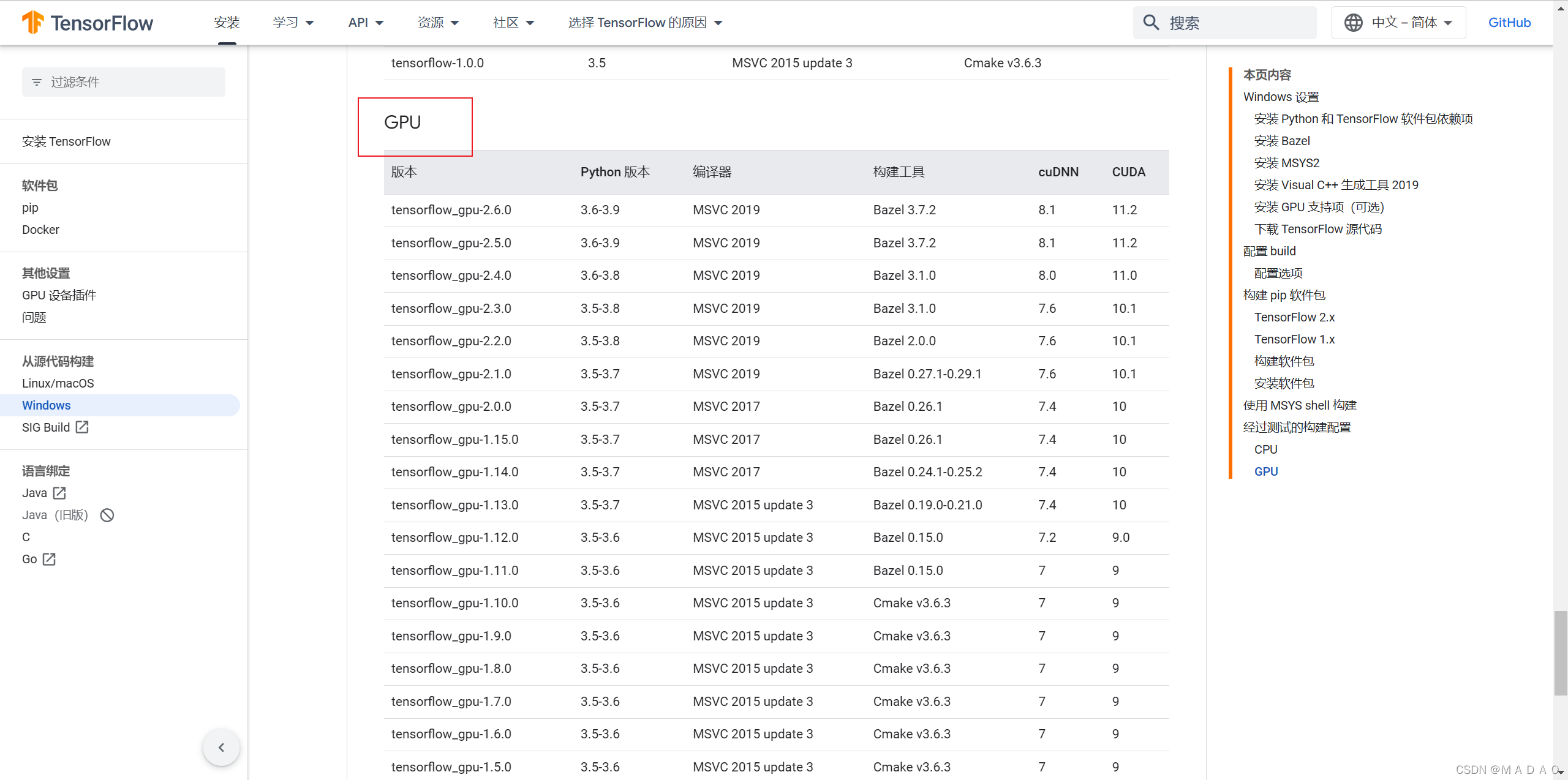Jump to TensorFlow 2.x section
Image resolution: width=1568 pixels, height=780 pixels.
coord(1294,317)
